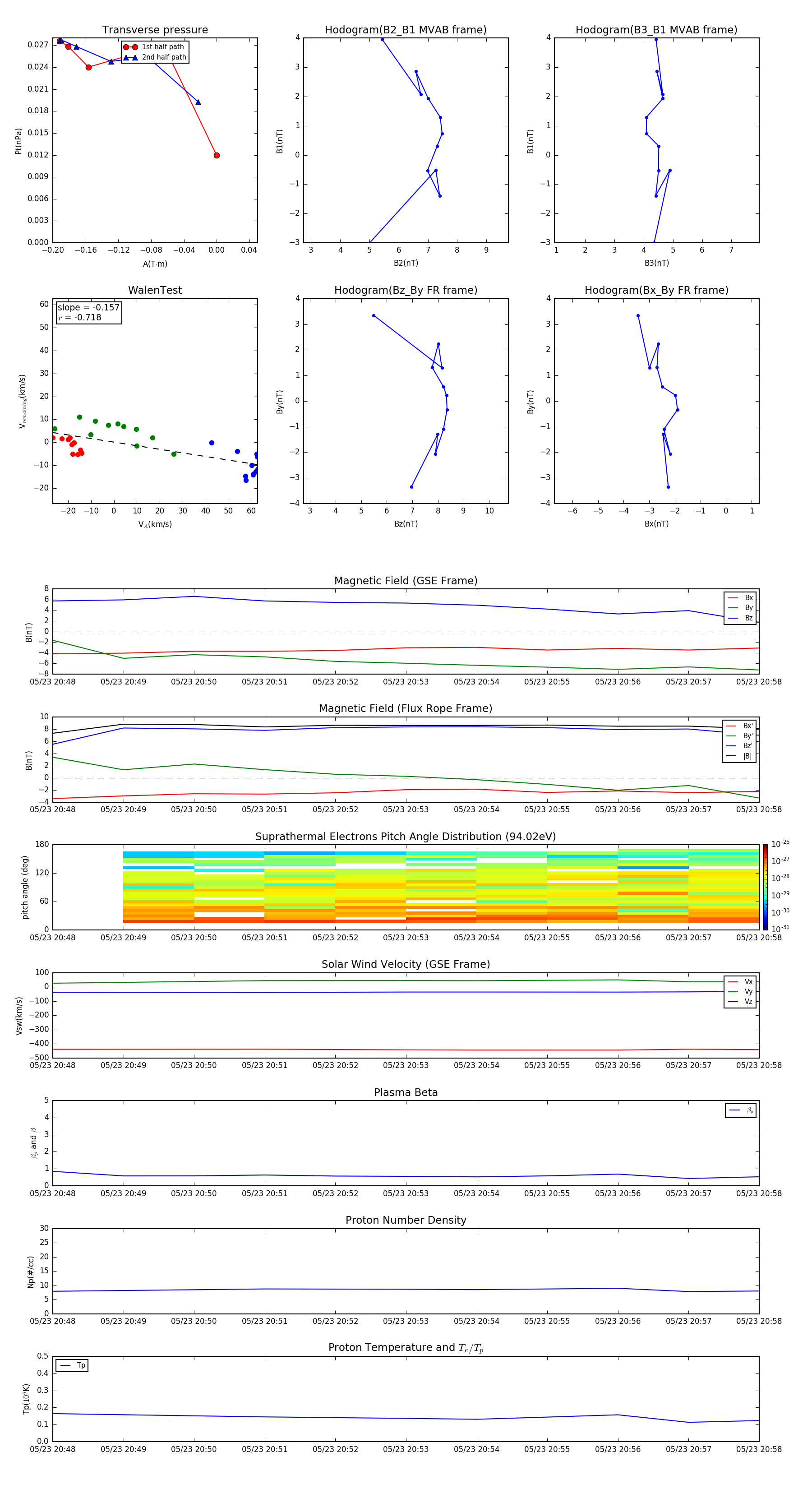Click the 'WalenTest' plot title

pos(155,290)
